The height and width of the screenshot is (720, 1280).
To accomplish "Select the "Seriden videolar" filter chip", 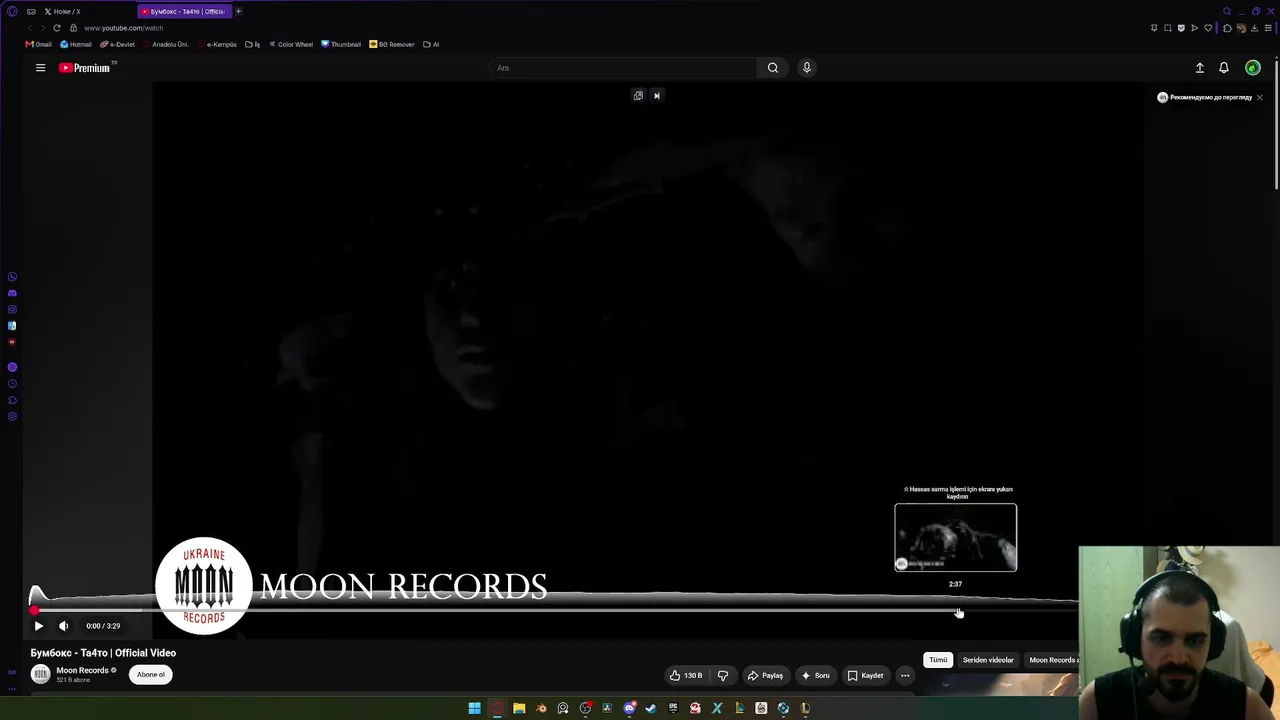I will click(988, 660).
